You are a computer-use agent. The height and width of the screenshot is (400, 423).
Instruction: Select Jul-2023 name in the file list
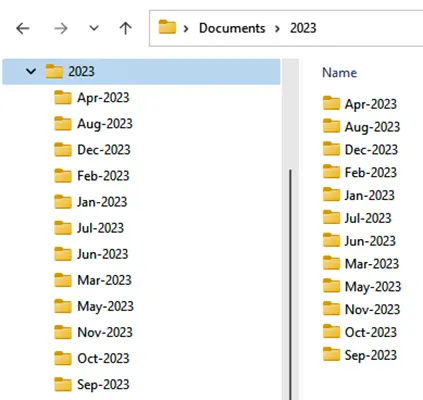[x=368, y=218]
